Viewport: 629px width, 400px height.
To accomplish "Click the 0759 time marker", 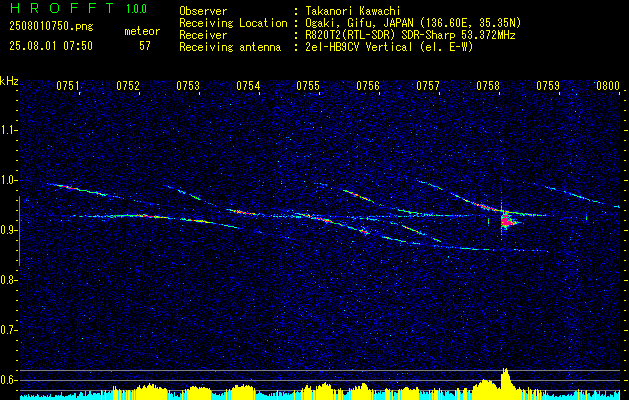I will pos(548,86).
